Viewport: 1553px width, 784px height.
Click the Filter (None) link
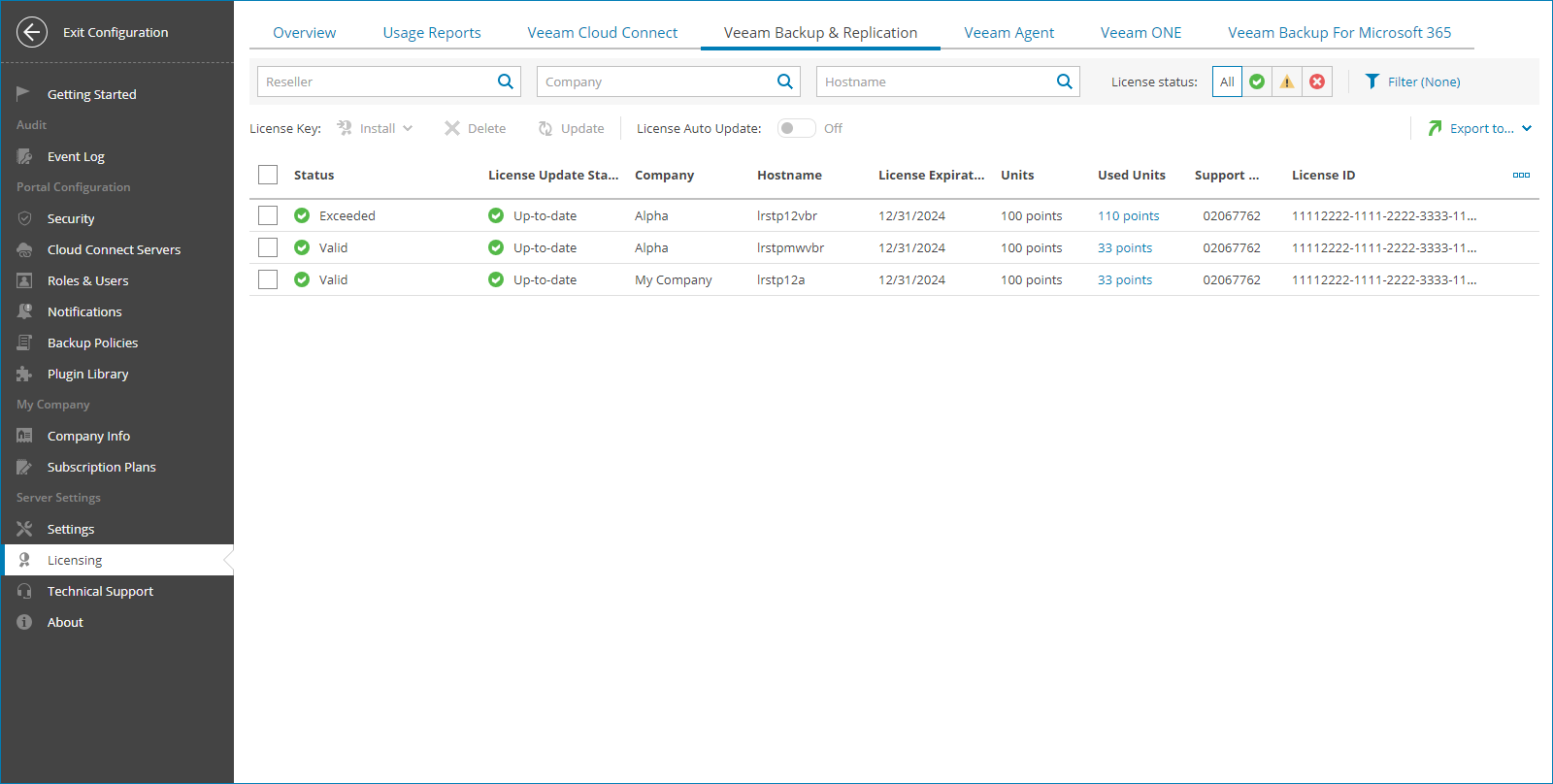[x=1424, y=82]
